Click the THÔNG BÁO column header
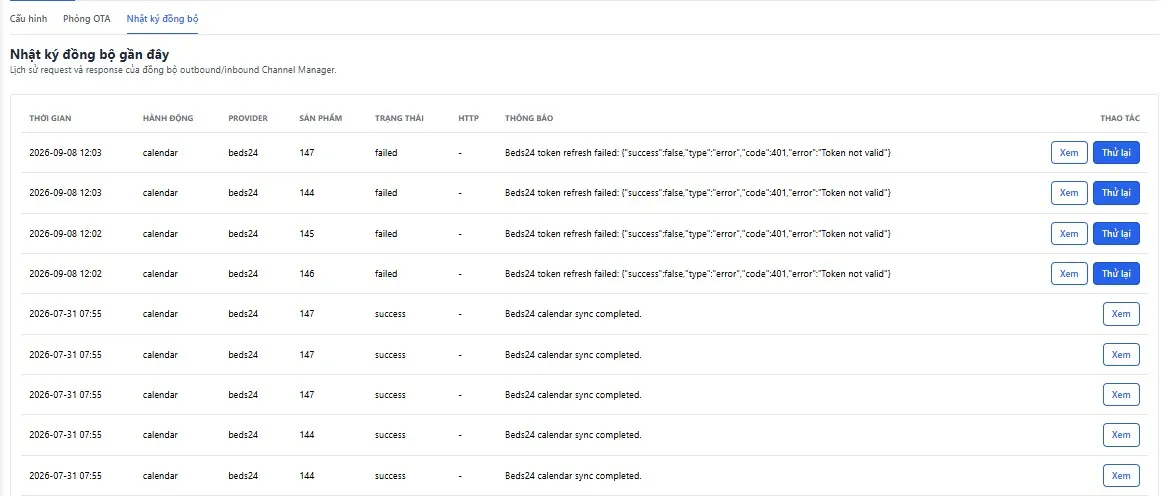1170x496 pixels. click(x=529, y=119)
